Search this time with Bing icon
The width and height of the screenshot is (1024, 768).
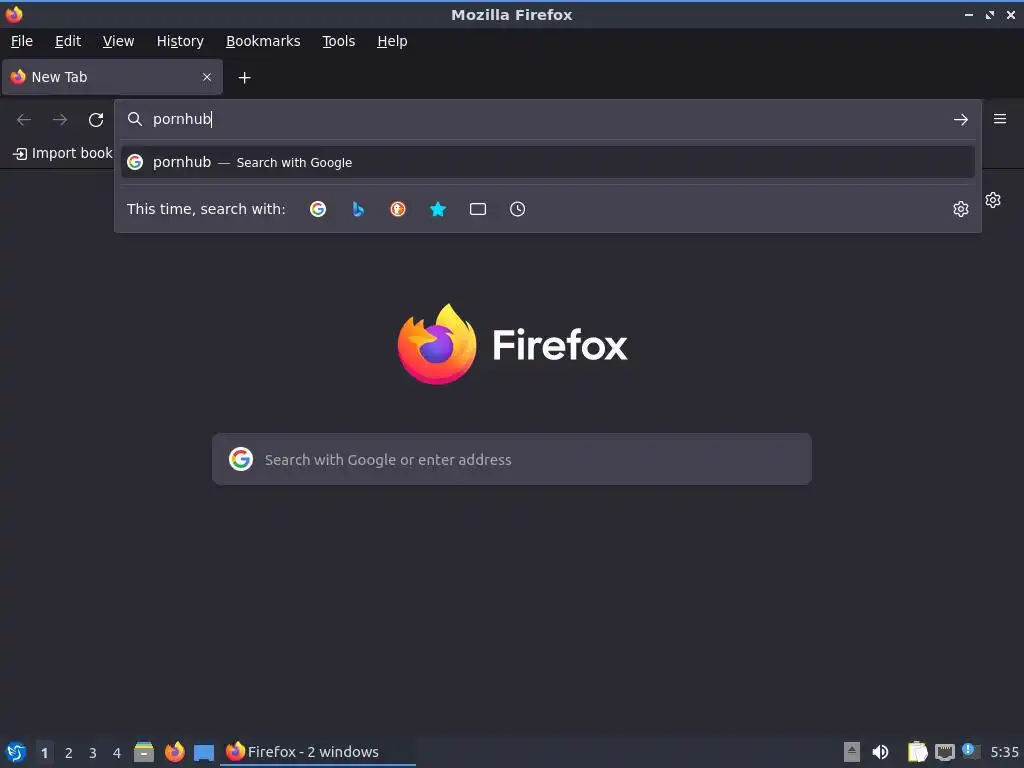click(358, 209)
